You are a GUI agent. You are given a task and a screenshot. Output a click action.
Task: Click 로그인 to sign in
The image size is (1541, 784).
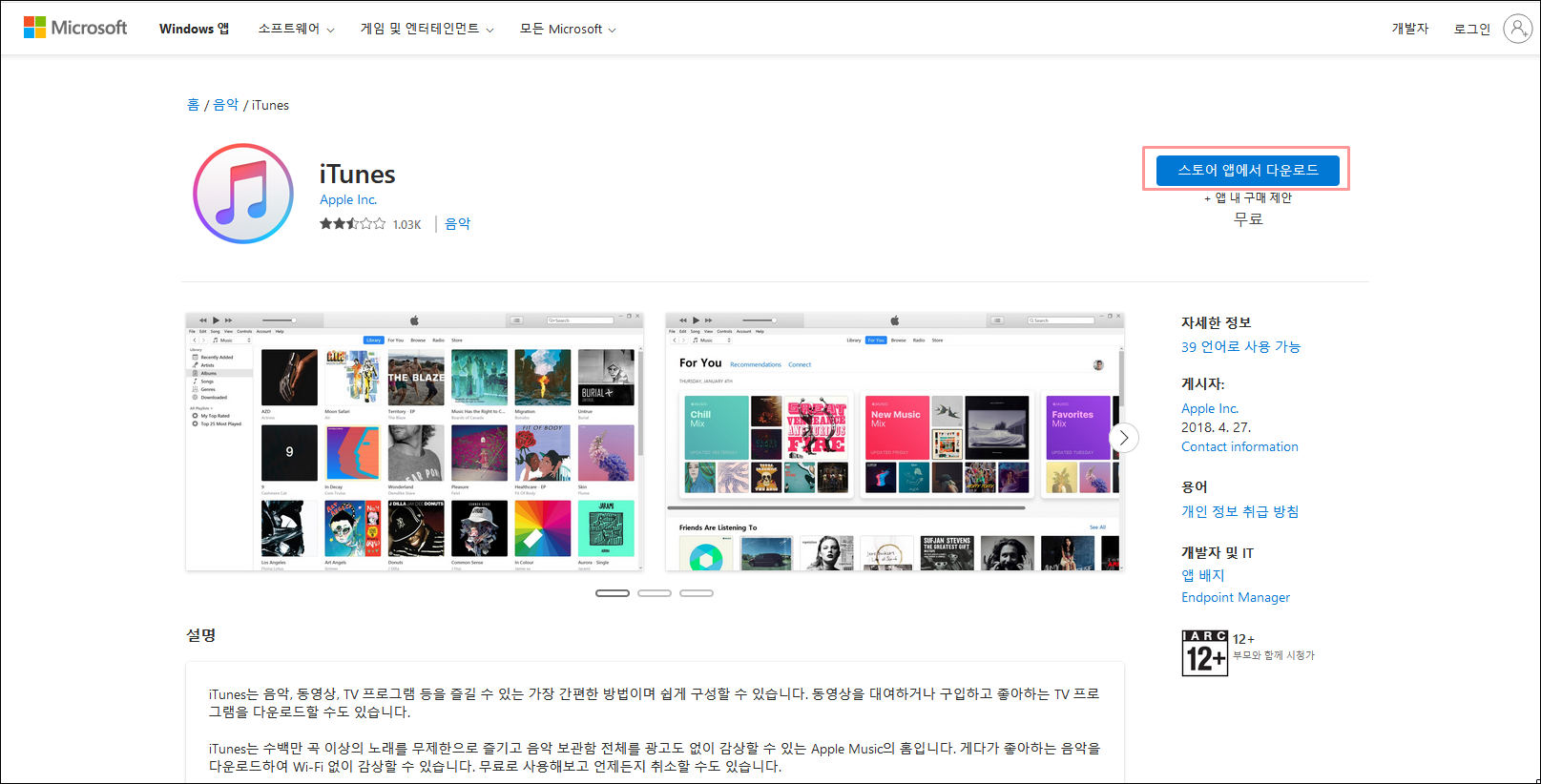[1472, 29]
